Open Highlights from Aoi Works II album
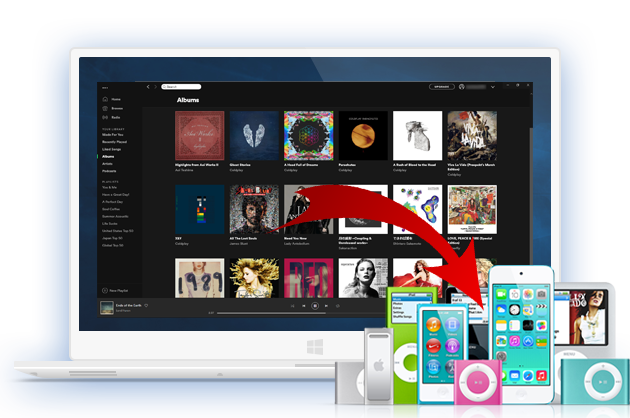Viewport: 630px width, 418px height. click(200, 136)
